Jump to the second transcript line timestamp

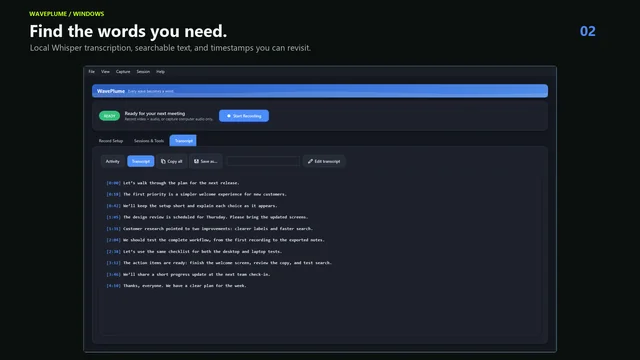pos(113,194)
